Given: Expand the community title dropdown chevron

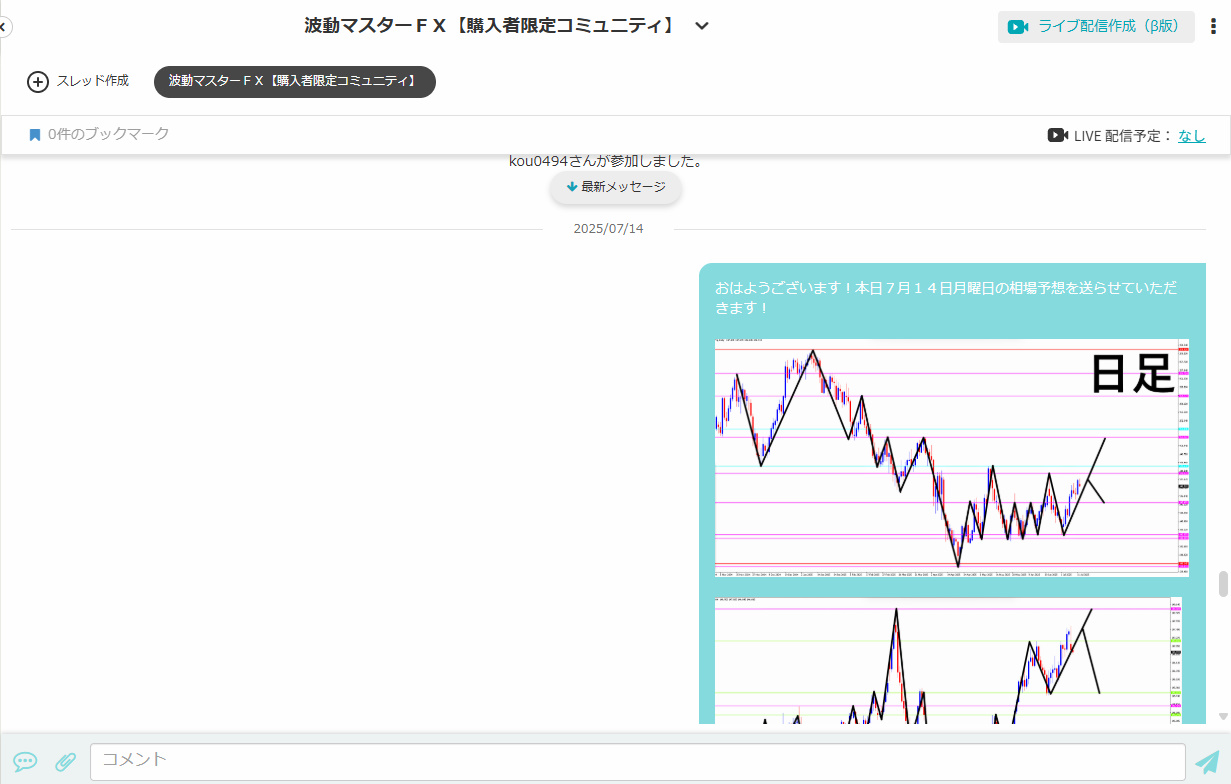Looking at the screenshot, I should coord(702,26).
